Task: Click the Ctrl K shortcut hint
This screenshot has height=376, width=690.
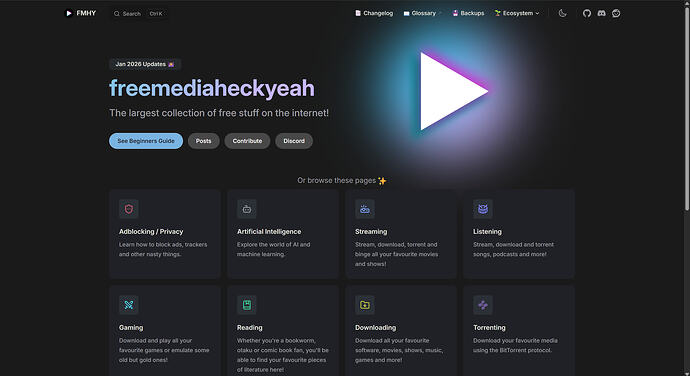Action: tap(156, 14)
